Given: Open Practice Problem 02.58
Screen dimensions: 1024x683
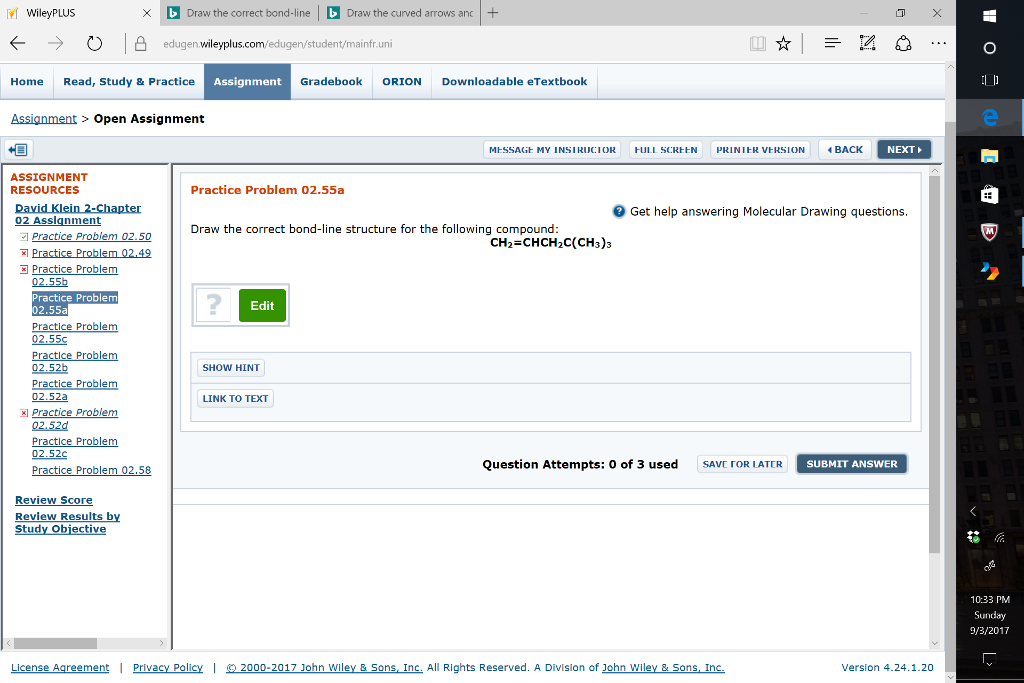Looking at the screenshot, I should (91, 470).
